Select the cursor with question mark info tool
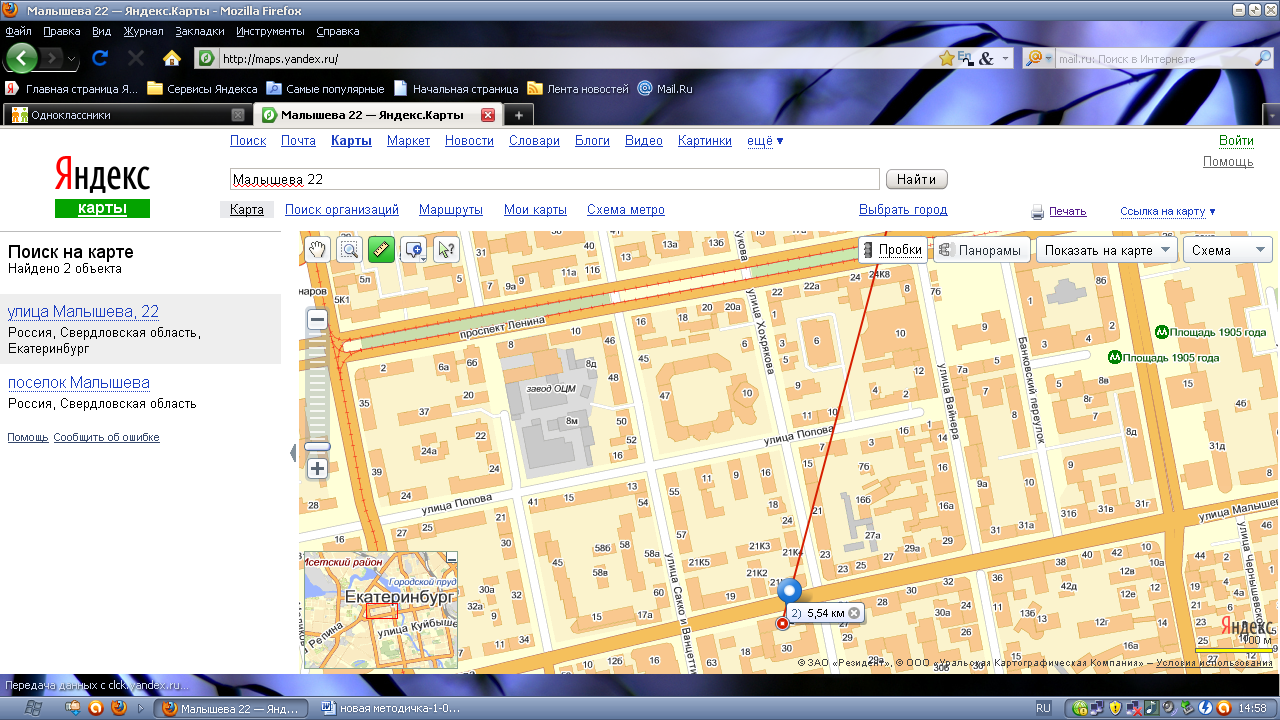Image resolution: width=1280 pixels, height=720 pixels. (x=446, y=250)
